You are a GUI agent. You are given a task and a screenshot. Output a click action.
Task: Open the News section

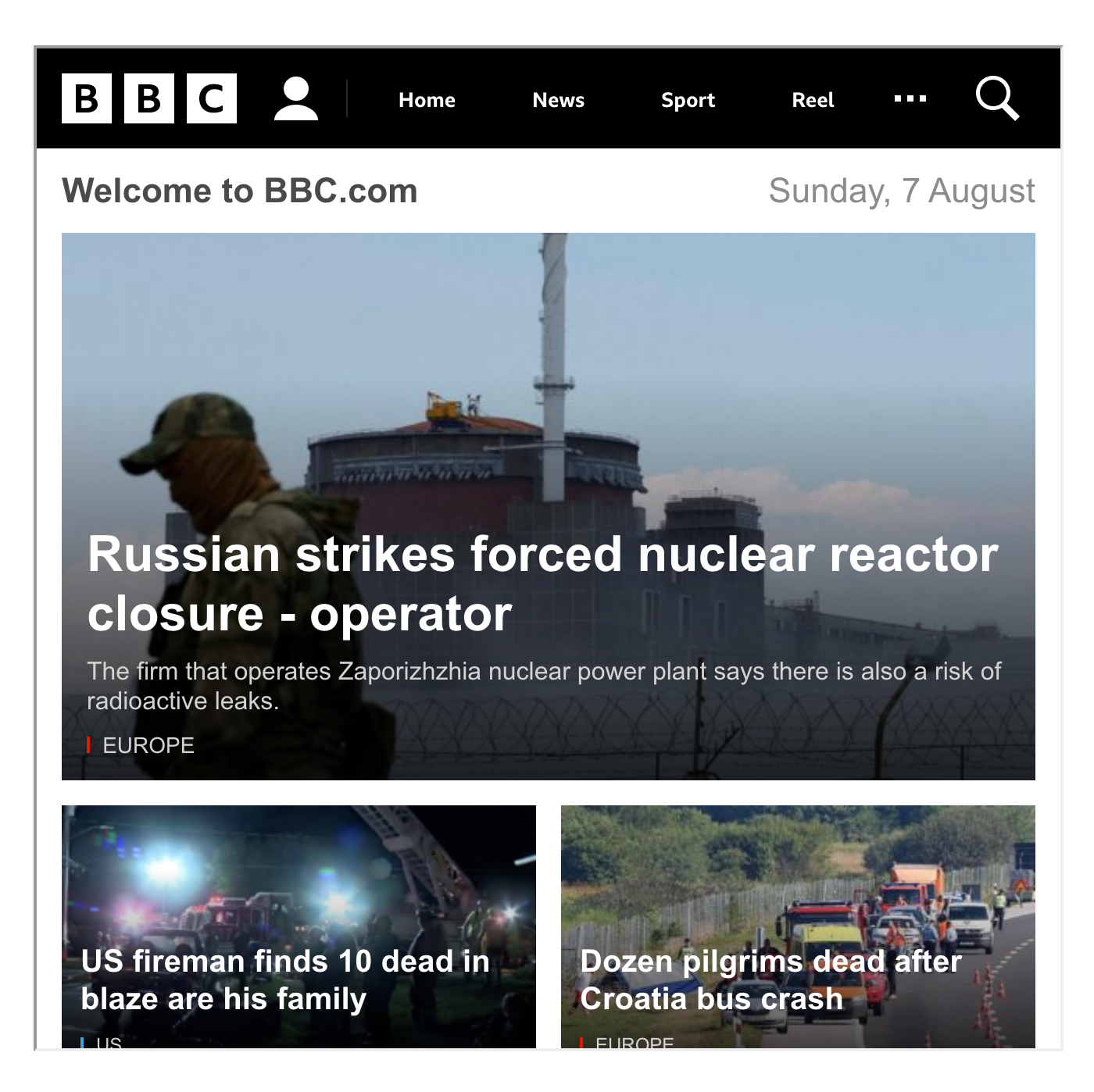pos(558,100)
